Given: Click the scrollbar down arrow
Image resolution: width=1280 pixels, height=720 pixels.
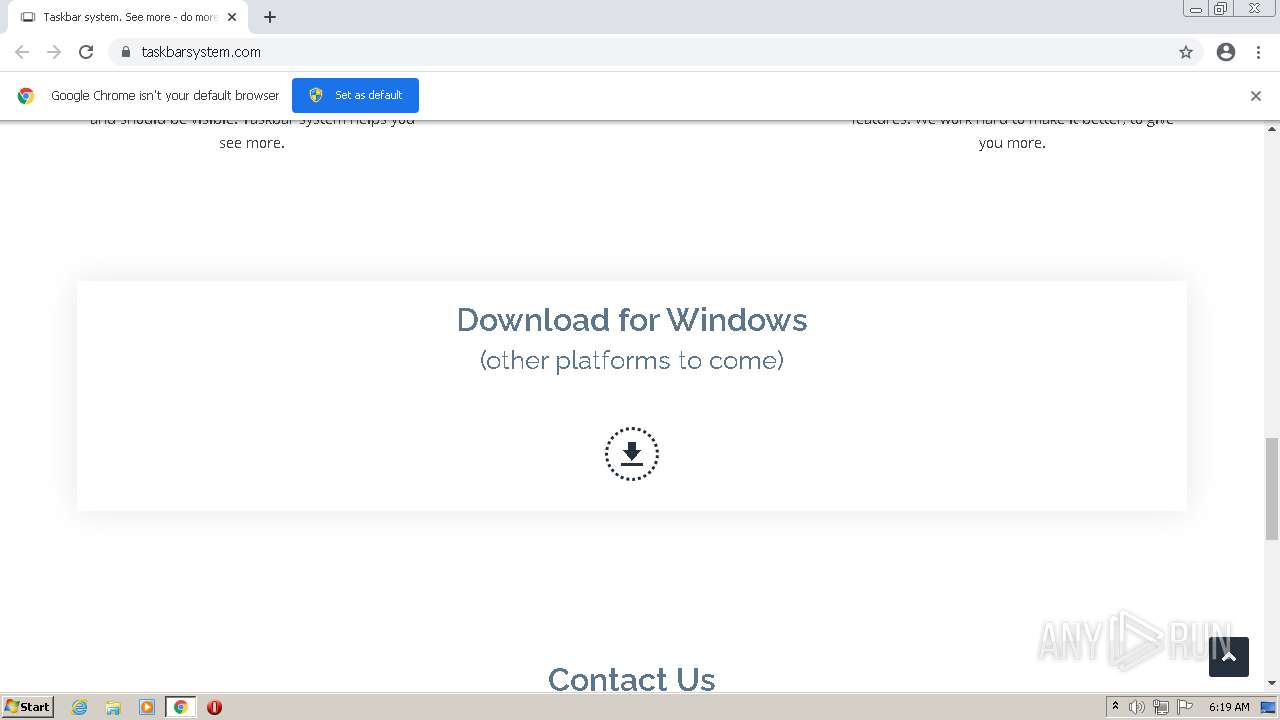Looking at the screenshot, I should tap(1272, 683).
